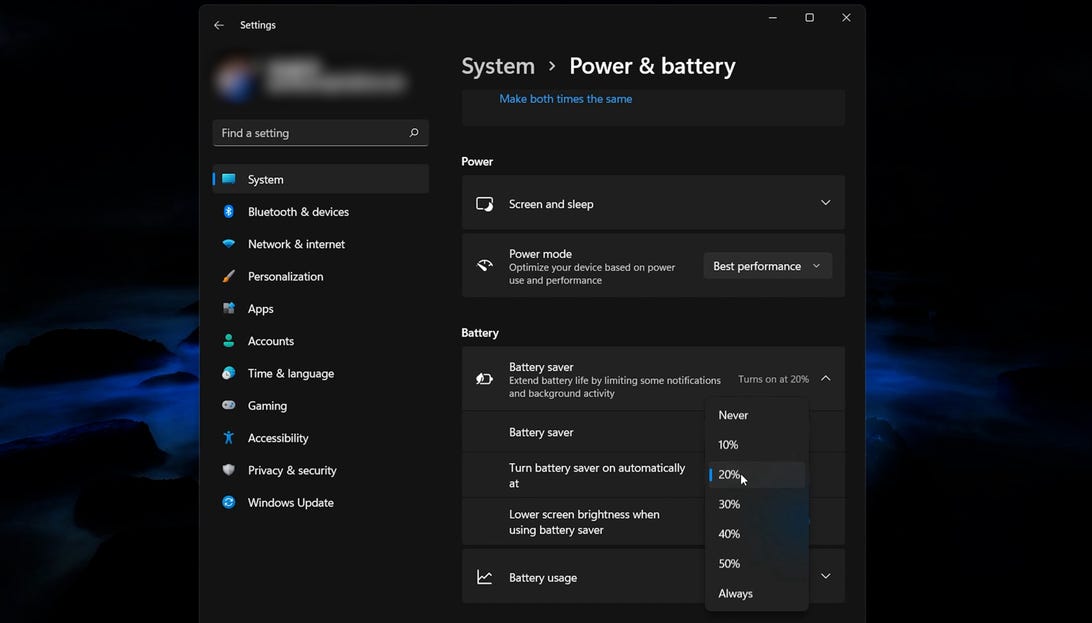
Task: Select Always in the battery saver list
Action: (757, 594)
